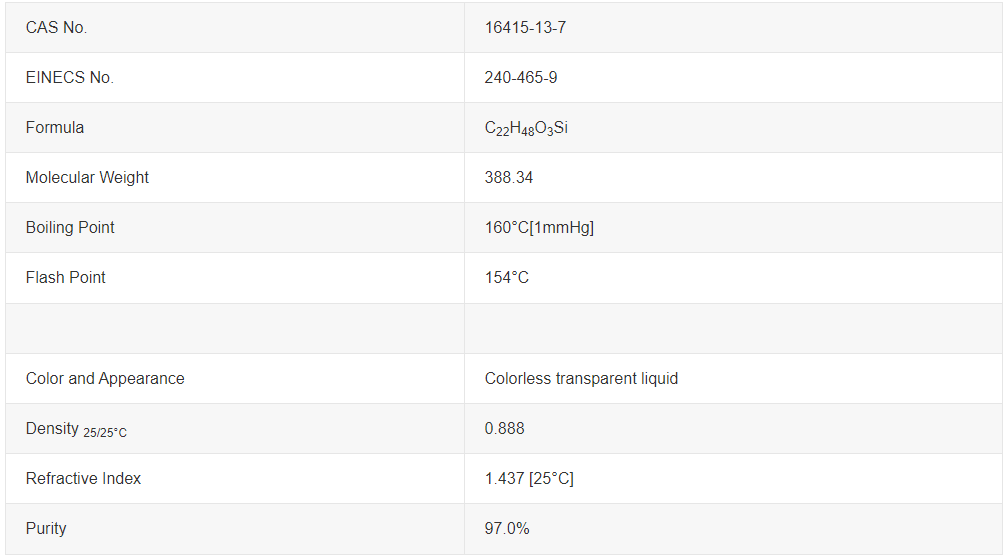Viewport: 1008px width, 560px height.
Task: Select the CAS number 16415-13-7
Action: [525, 28]
